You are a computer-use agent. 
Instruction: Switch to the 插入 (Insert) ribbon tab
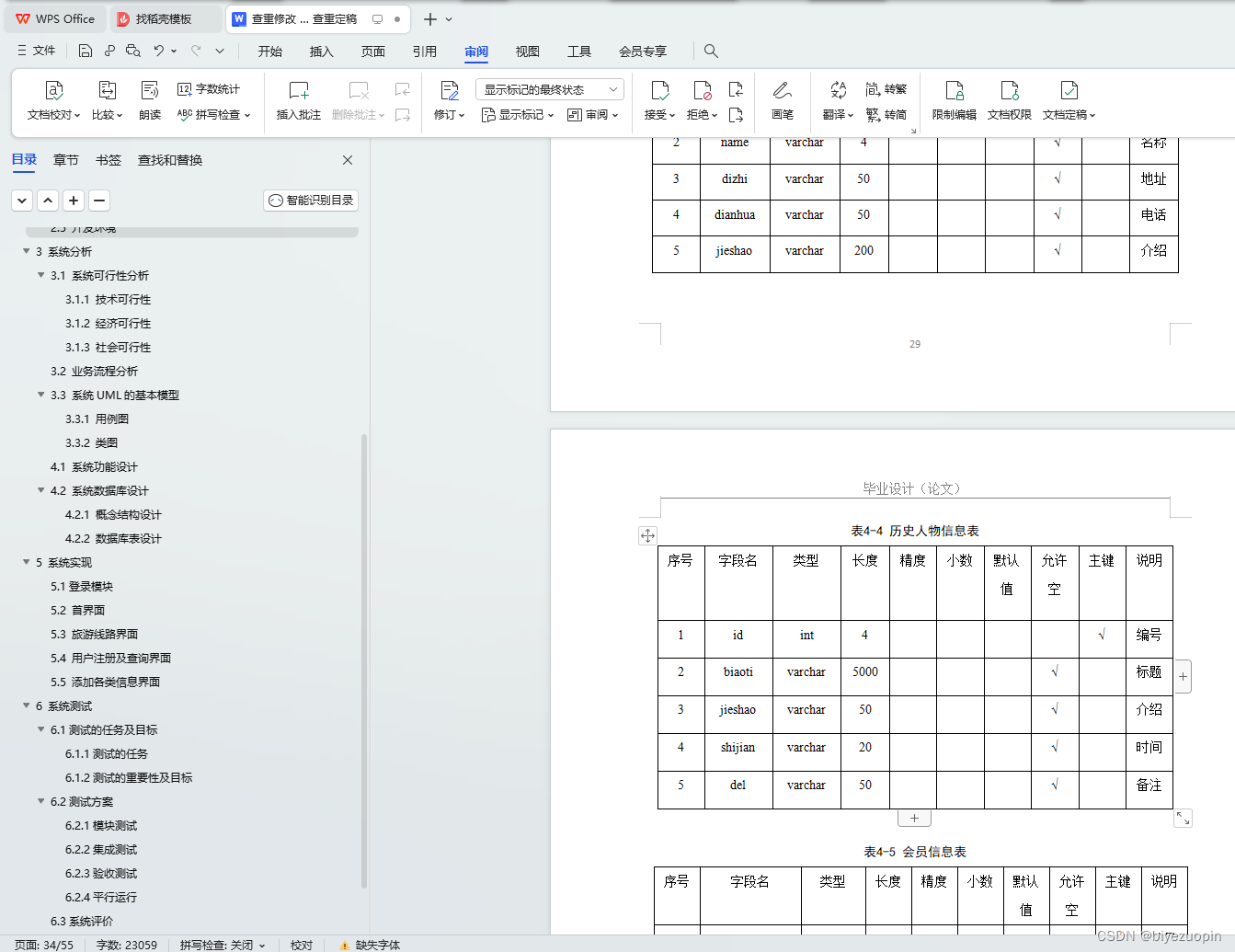coord(322,52)
